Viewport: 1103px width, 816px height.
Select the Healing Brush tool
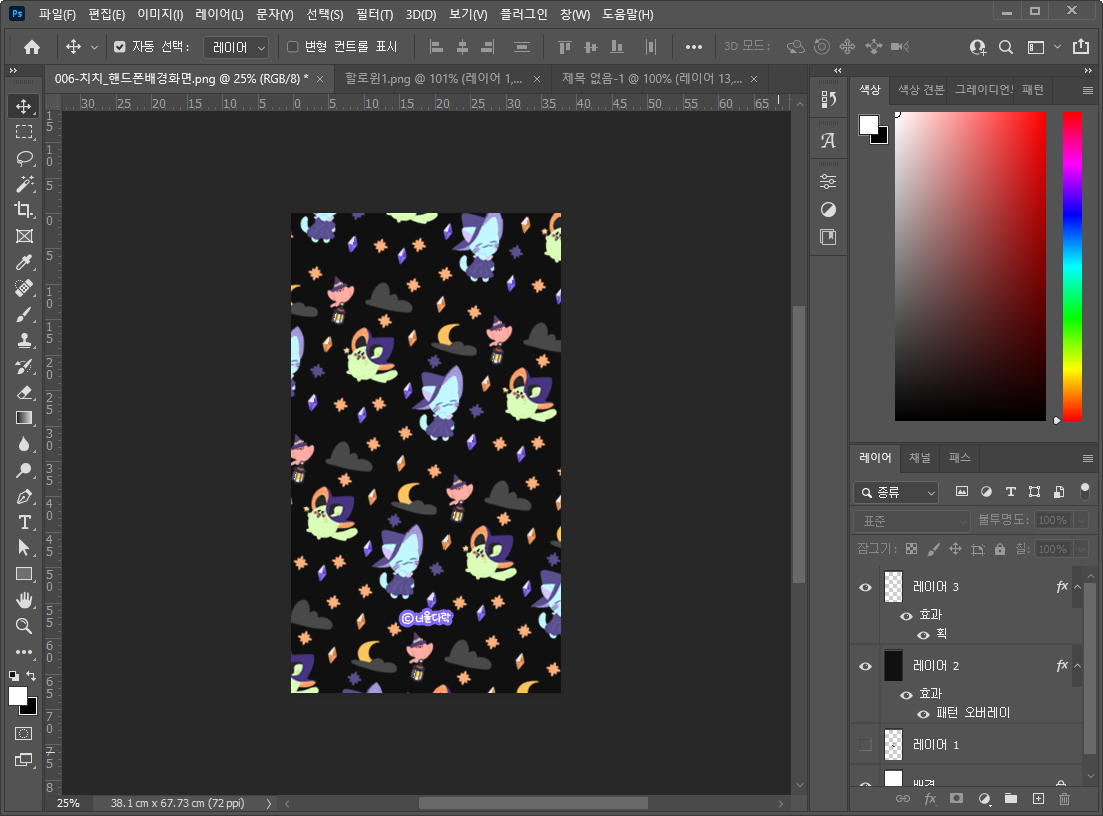[x=24, y=288]
